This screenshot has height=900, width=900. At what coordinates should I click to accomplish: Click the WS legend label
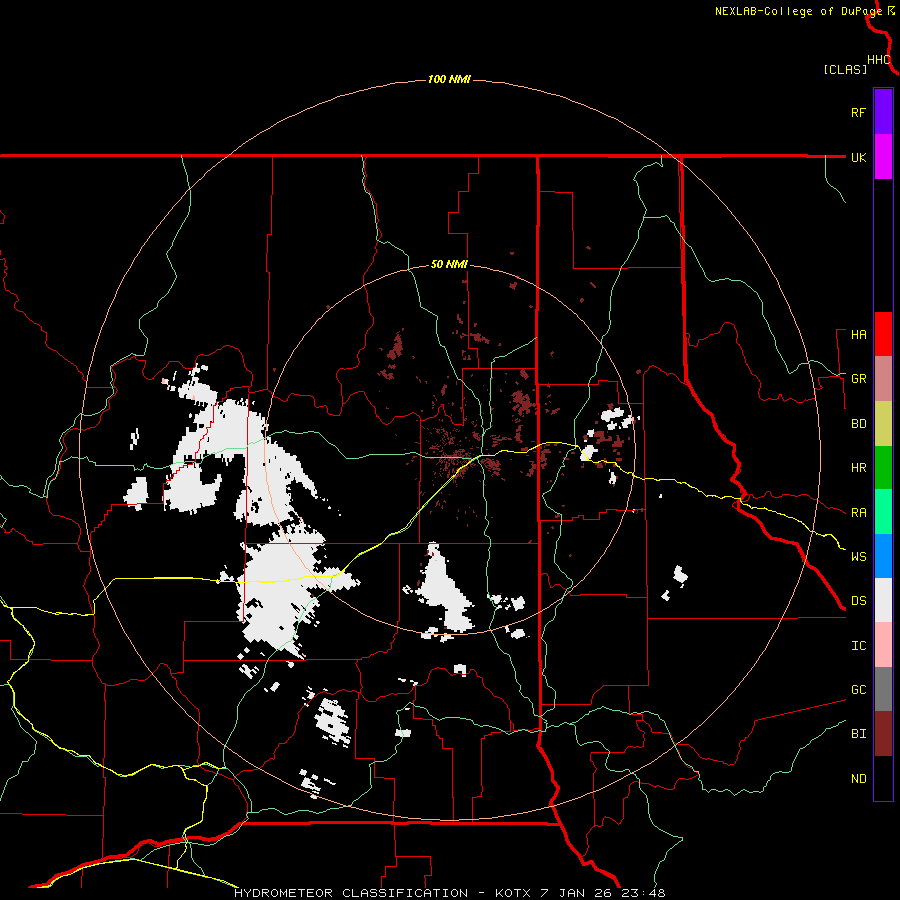[x=859, y=557]
